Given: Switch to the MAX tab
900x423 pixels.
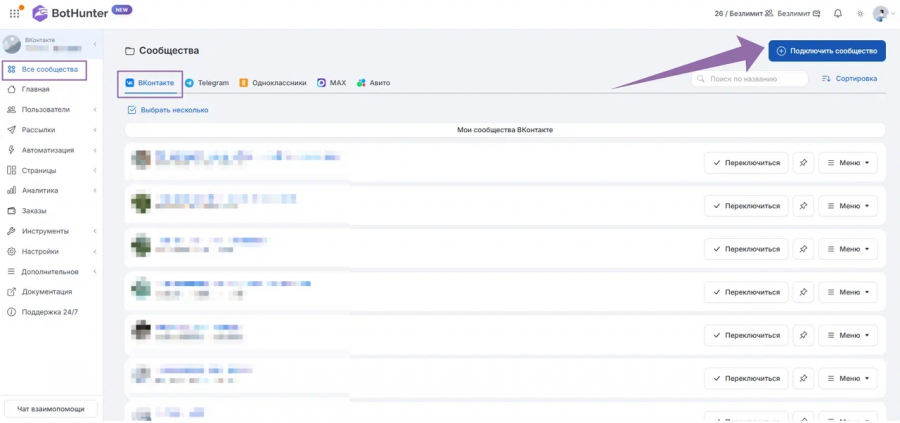Looking at the screenshot, I should coord(332,83).
